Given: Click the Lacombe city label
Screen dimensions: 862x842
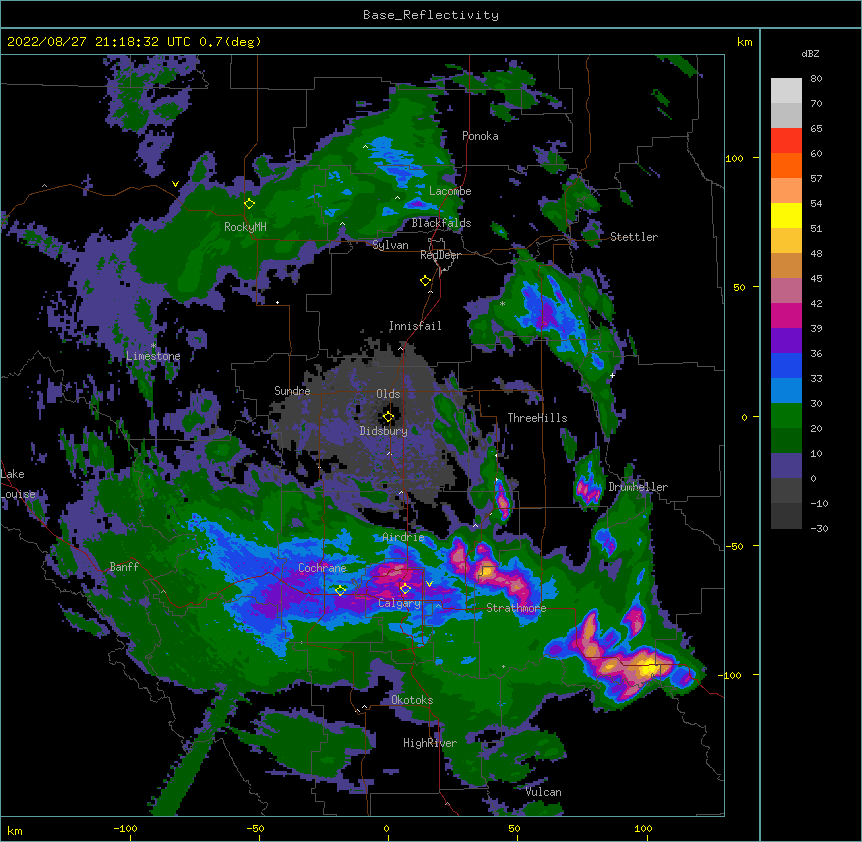Looking at the screenshot, I should (450, 191).
